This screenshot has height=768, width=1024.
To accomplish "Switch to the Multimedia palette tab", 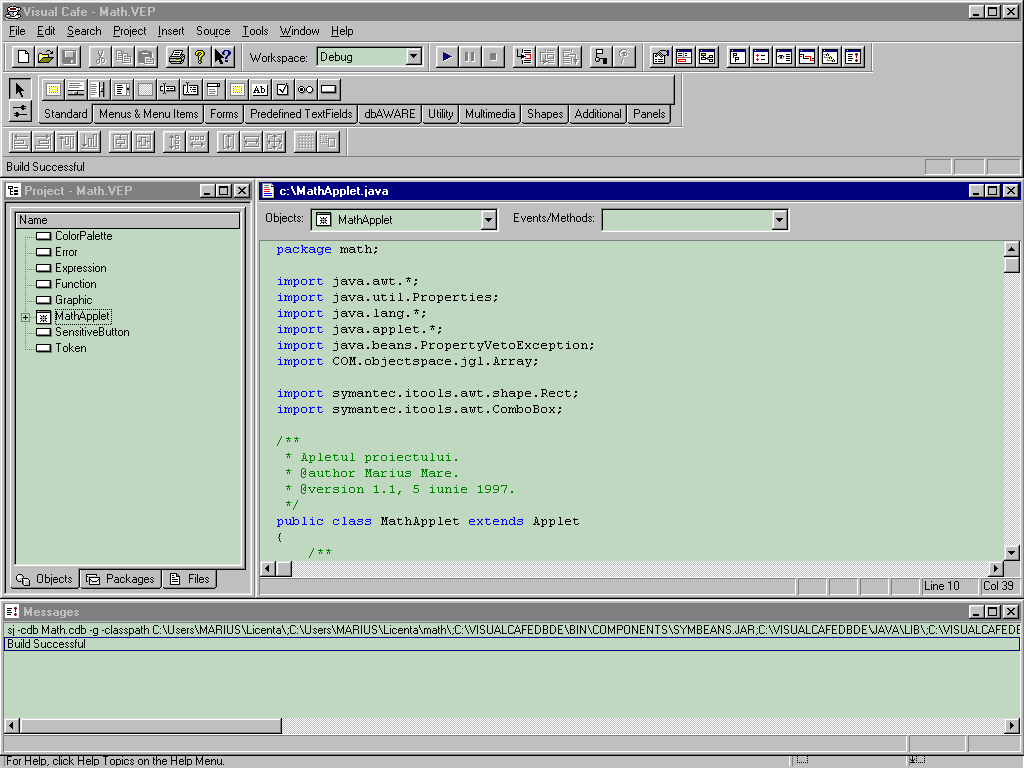I will pos(490,114).
